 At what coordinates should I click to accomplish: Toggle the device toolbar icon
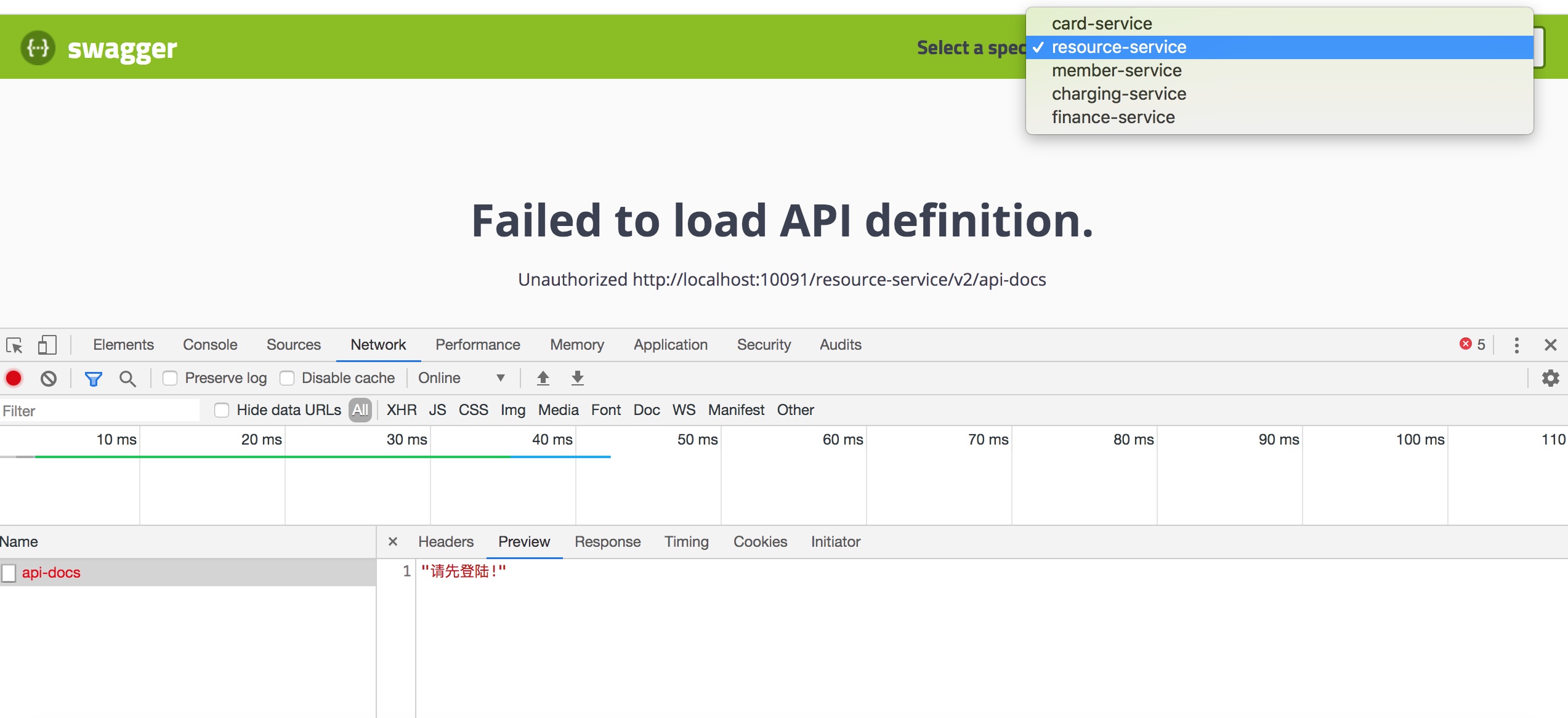(x=47, y=345)
